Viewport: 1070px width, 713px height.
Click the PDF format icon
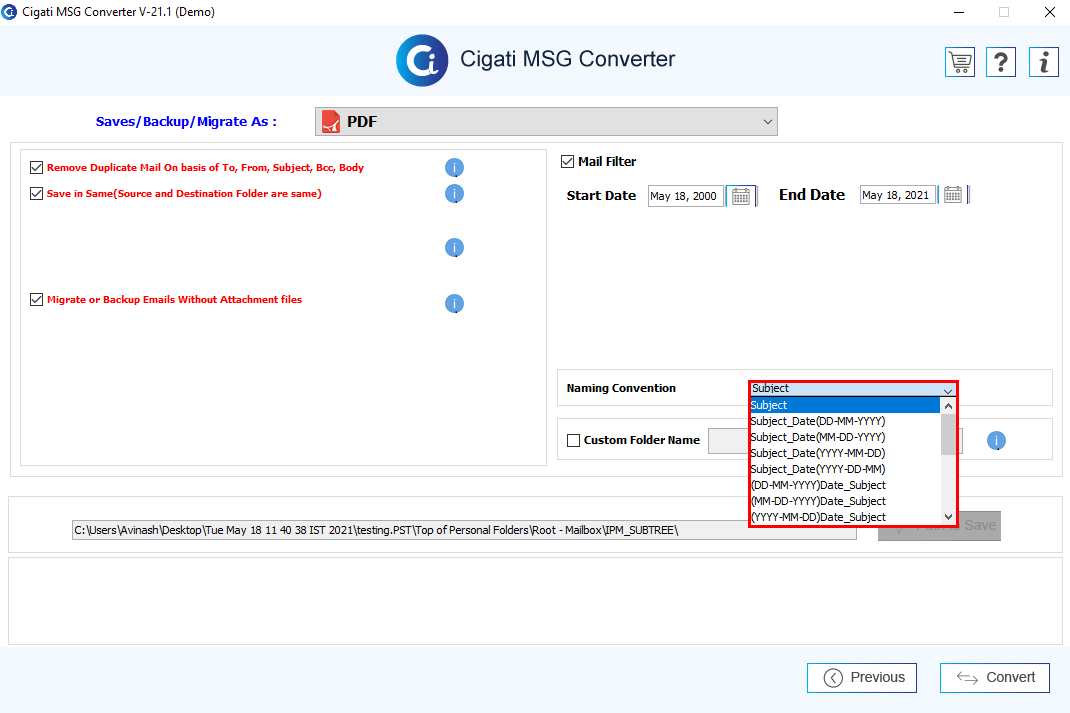[331, 121]
